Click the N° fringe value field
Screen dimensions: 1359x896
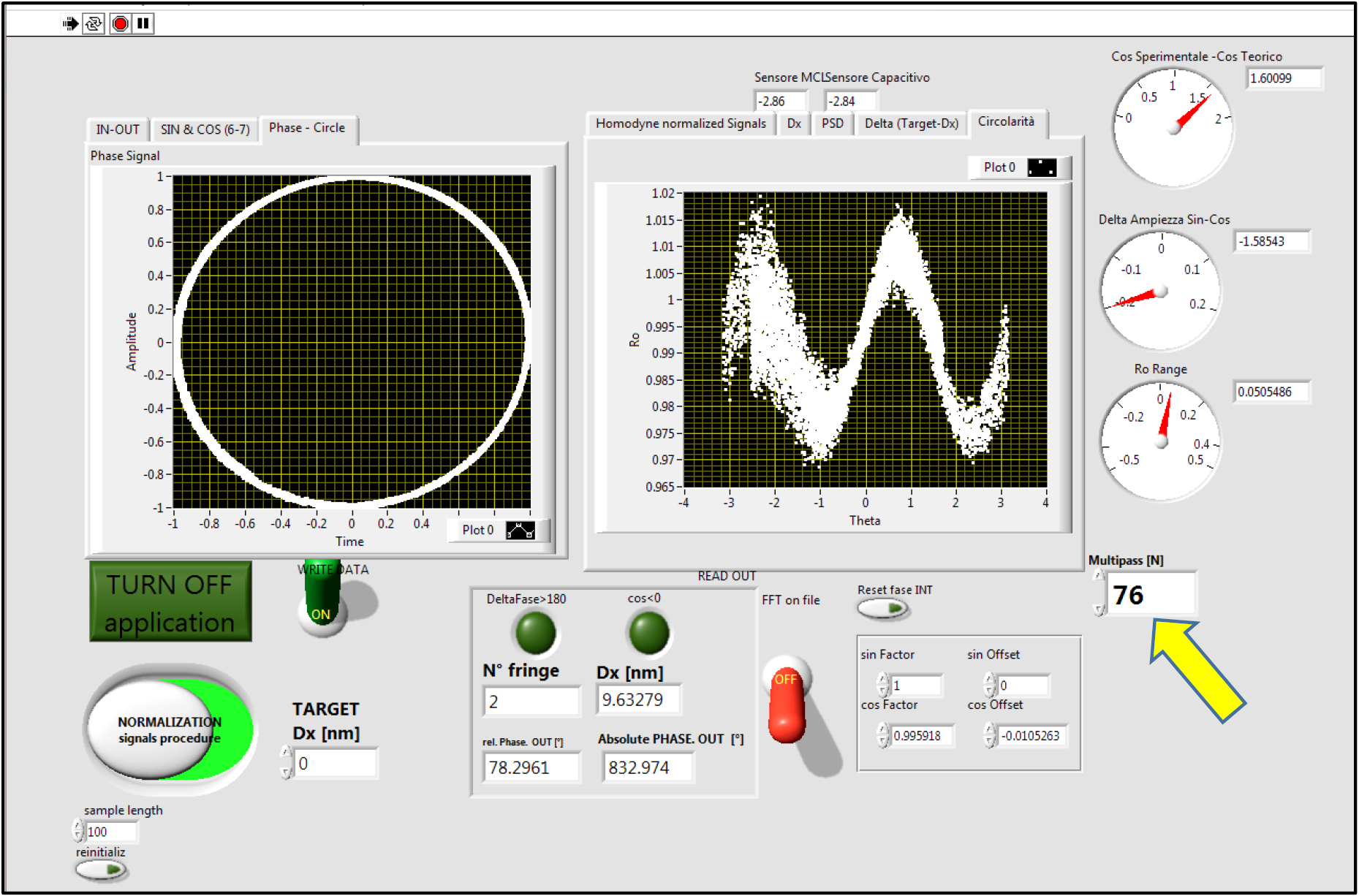532,702
